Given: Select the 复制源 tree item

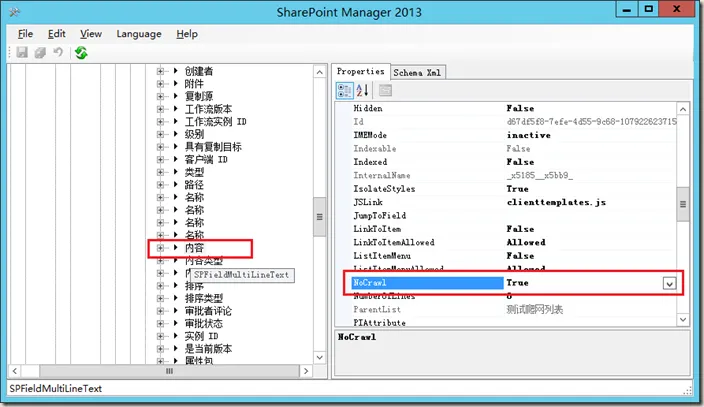Looking at the screenshot, I should tap(199, 96).
